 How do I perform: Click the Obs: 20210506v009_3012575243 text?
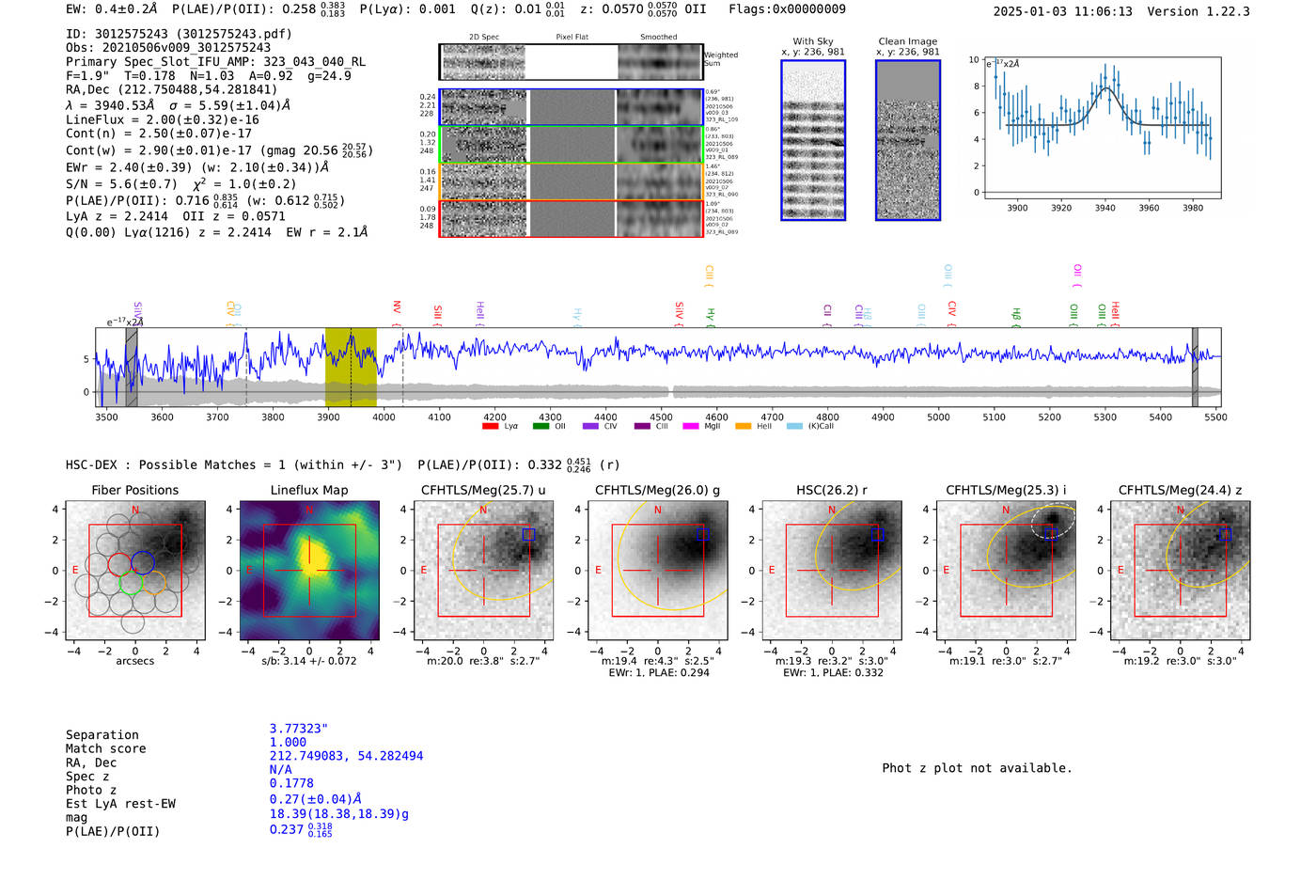(x=168, y=48)
